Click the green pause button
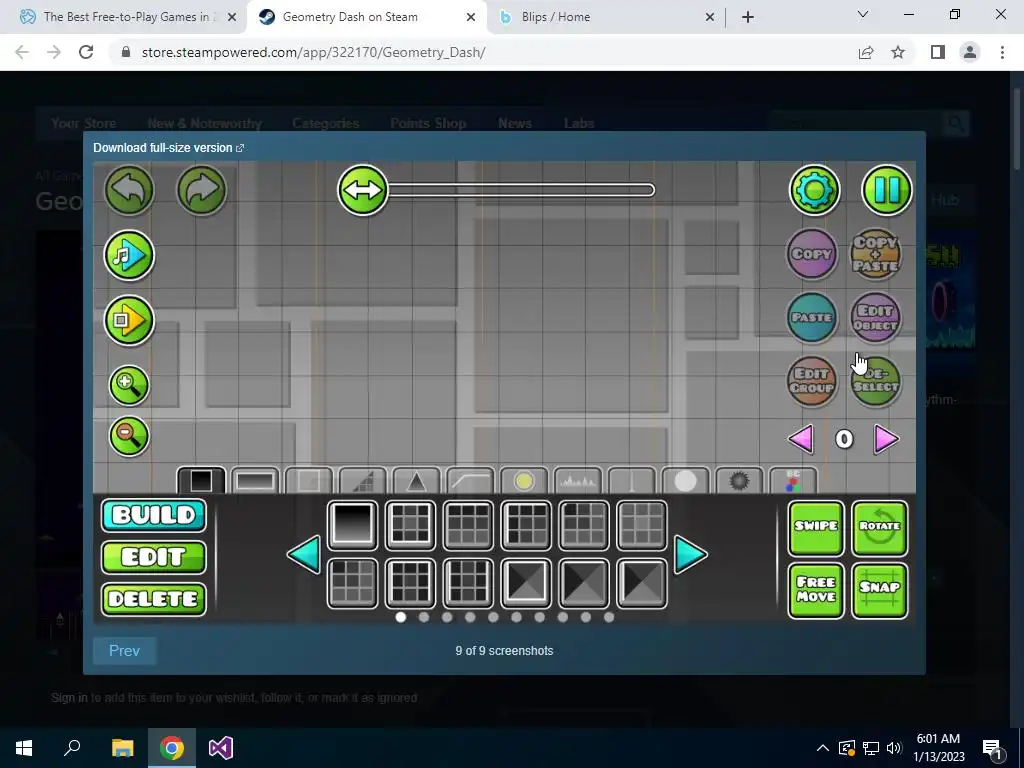Viewport: 1024px width, 768px height. coord(887,190)
